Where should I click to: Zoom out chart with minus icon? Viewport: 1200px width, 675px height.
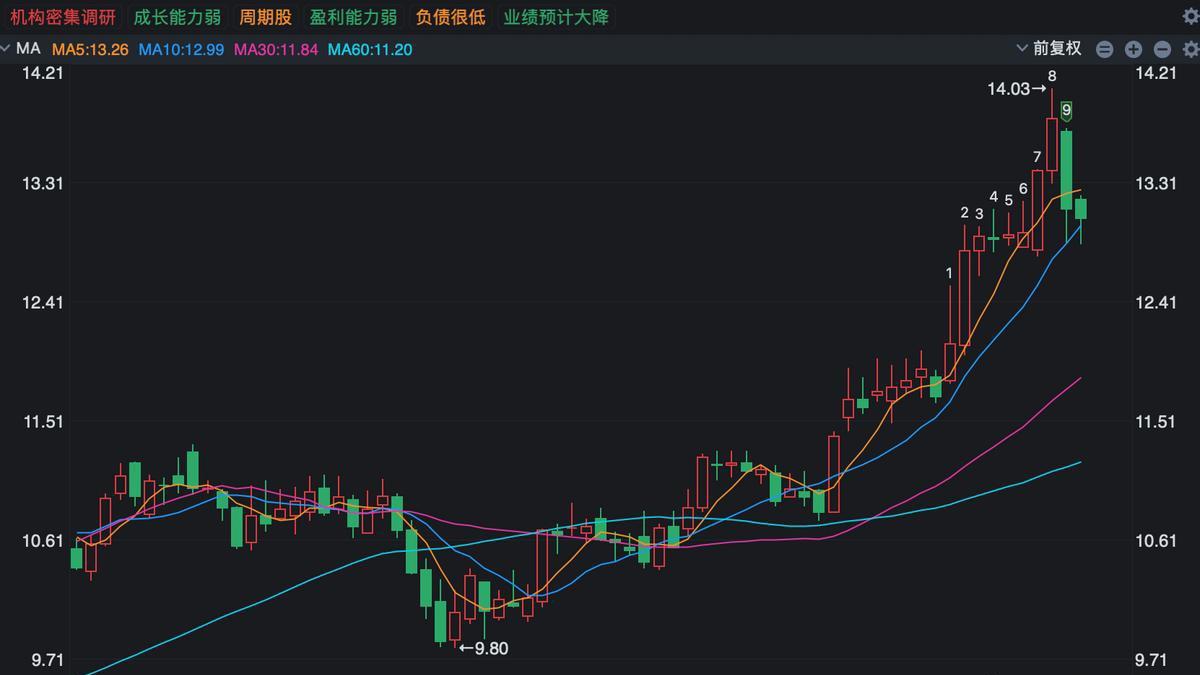[1162, 49]
